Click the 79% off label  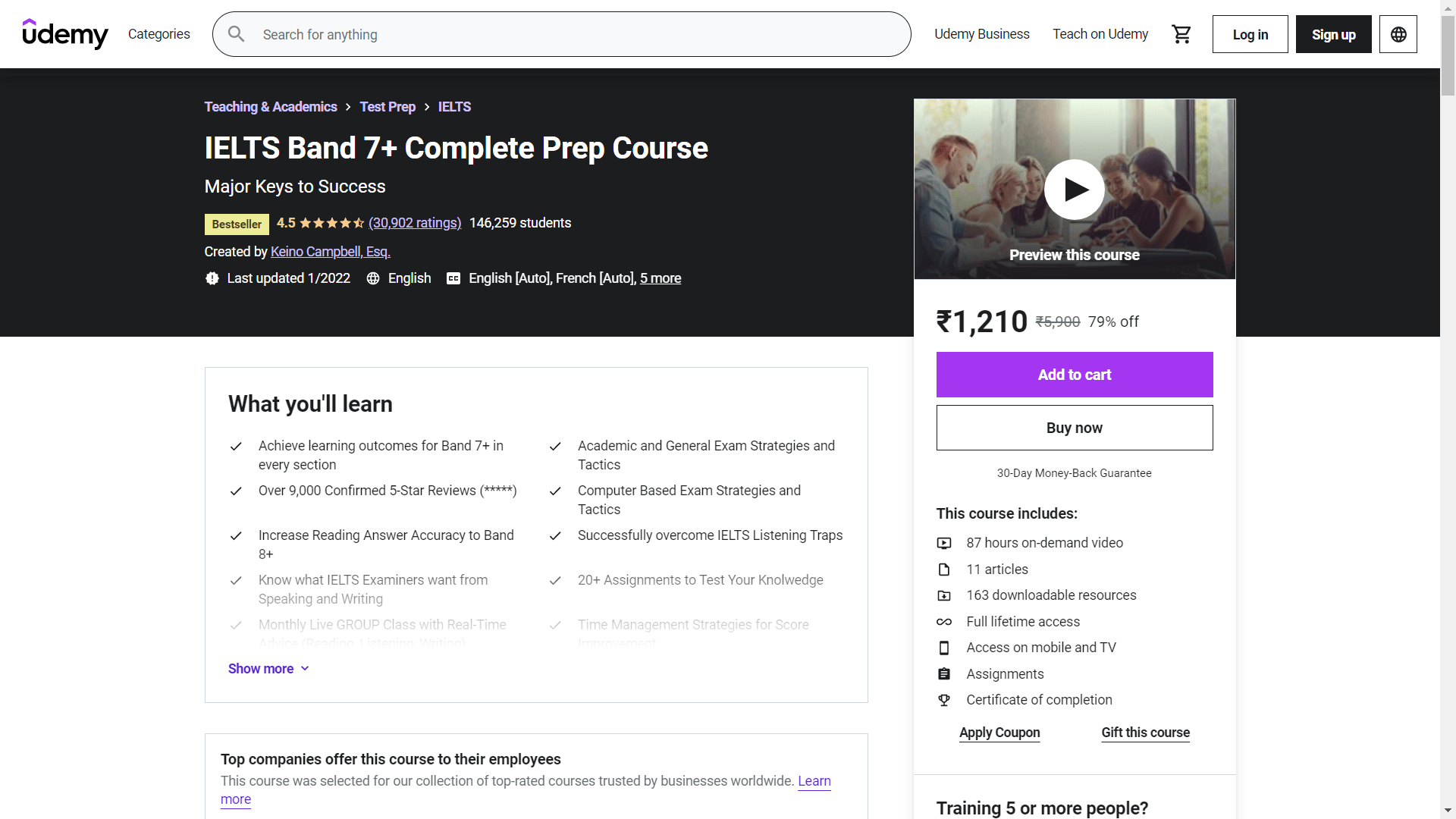(x=1113, y=322)
